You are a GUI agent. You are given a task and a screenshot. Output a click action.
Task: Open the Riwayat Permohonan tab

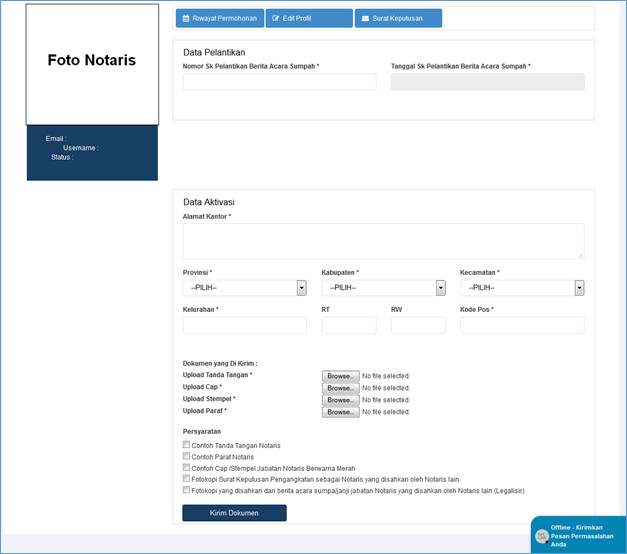click(220, 18)
